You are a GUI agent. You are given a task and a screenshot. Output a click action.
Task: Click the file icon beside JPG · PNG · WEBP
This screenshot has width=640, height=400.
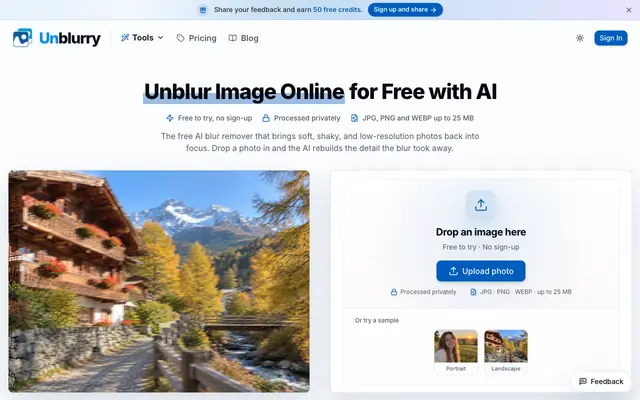pos(473,292)
